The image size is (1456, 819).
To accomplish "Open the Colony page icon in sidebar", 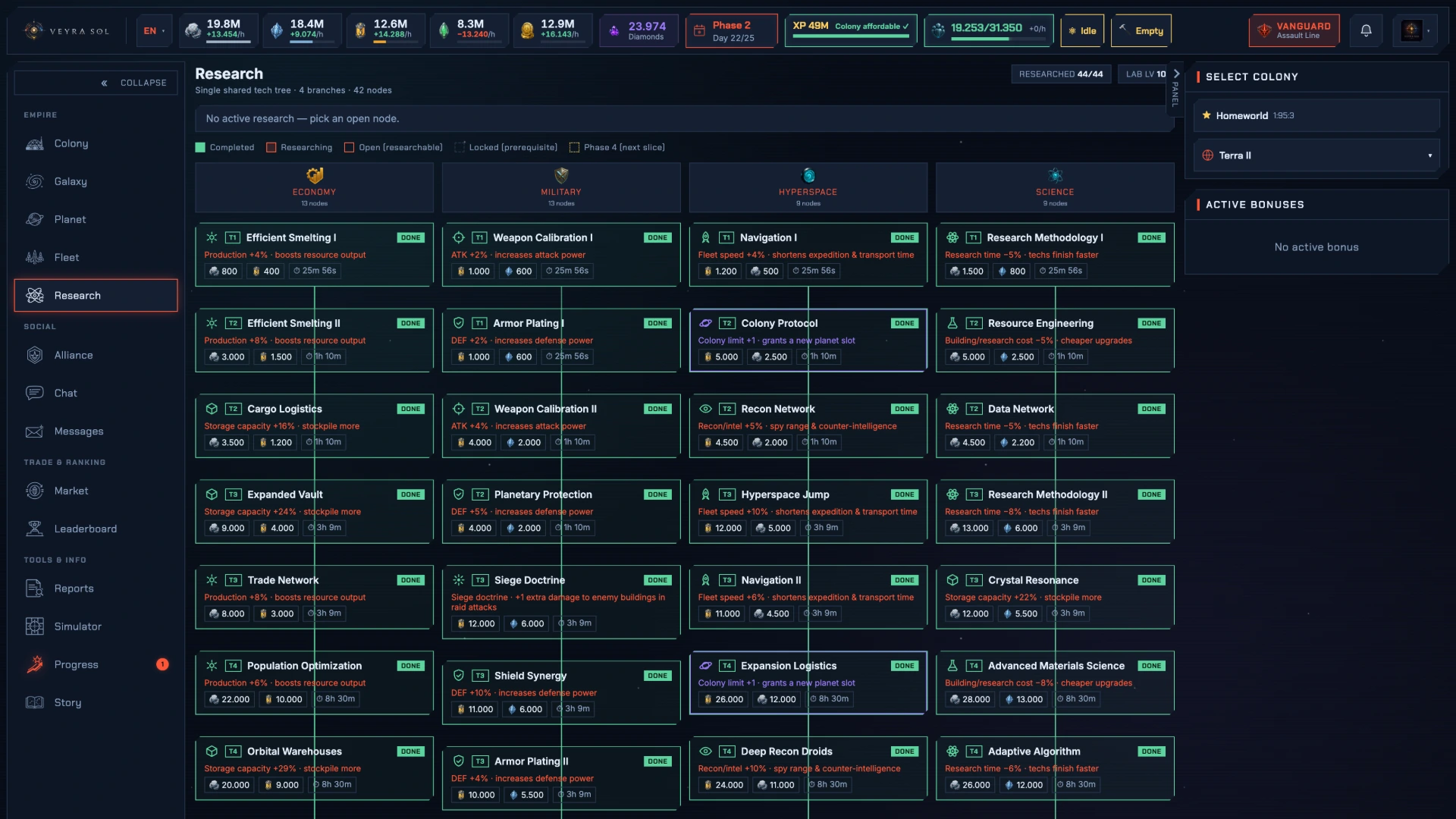I will [35, 144].
